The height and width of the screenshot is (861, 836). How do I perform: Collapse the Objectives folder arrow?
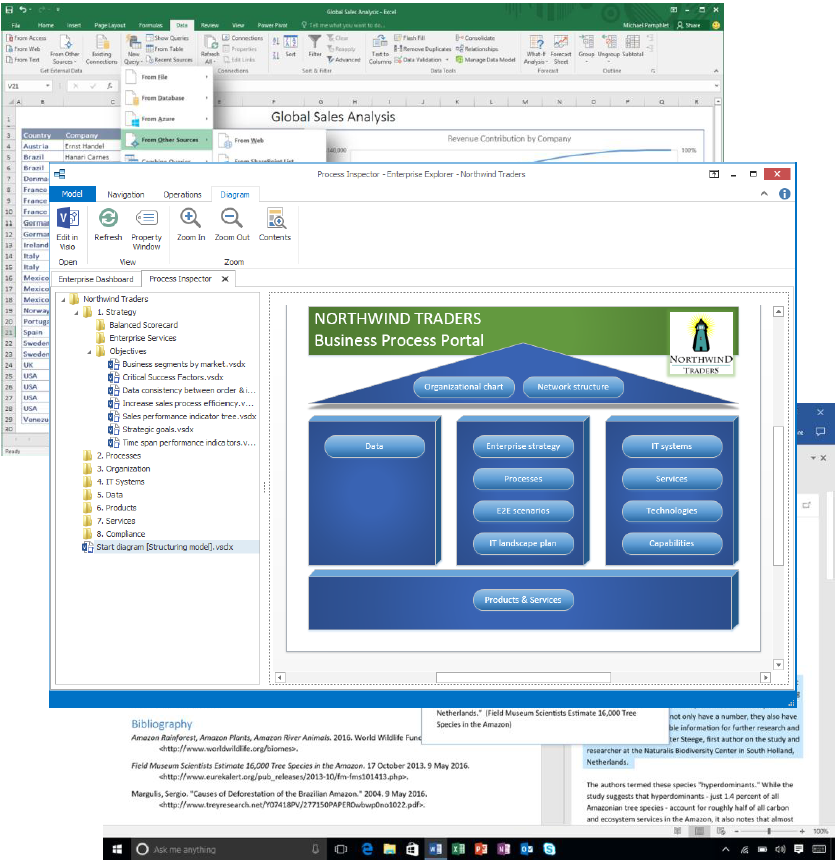tap(89, 351)
